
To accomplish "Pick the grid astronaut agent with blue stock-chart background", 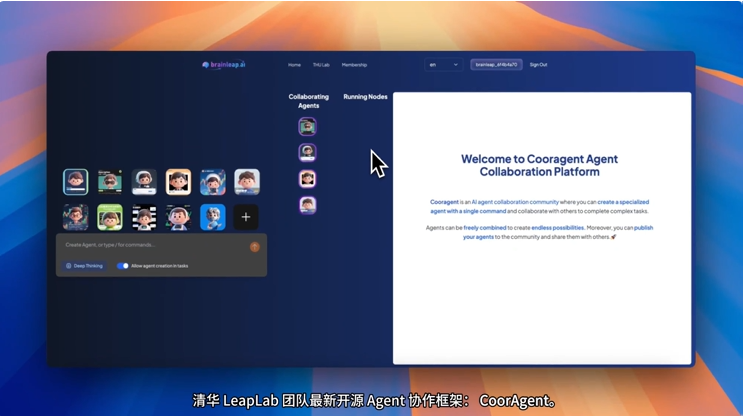I will coord(213,182).
